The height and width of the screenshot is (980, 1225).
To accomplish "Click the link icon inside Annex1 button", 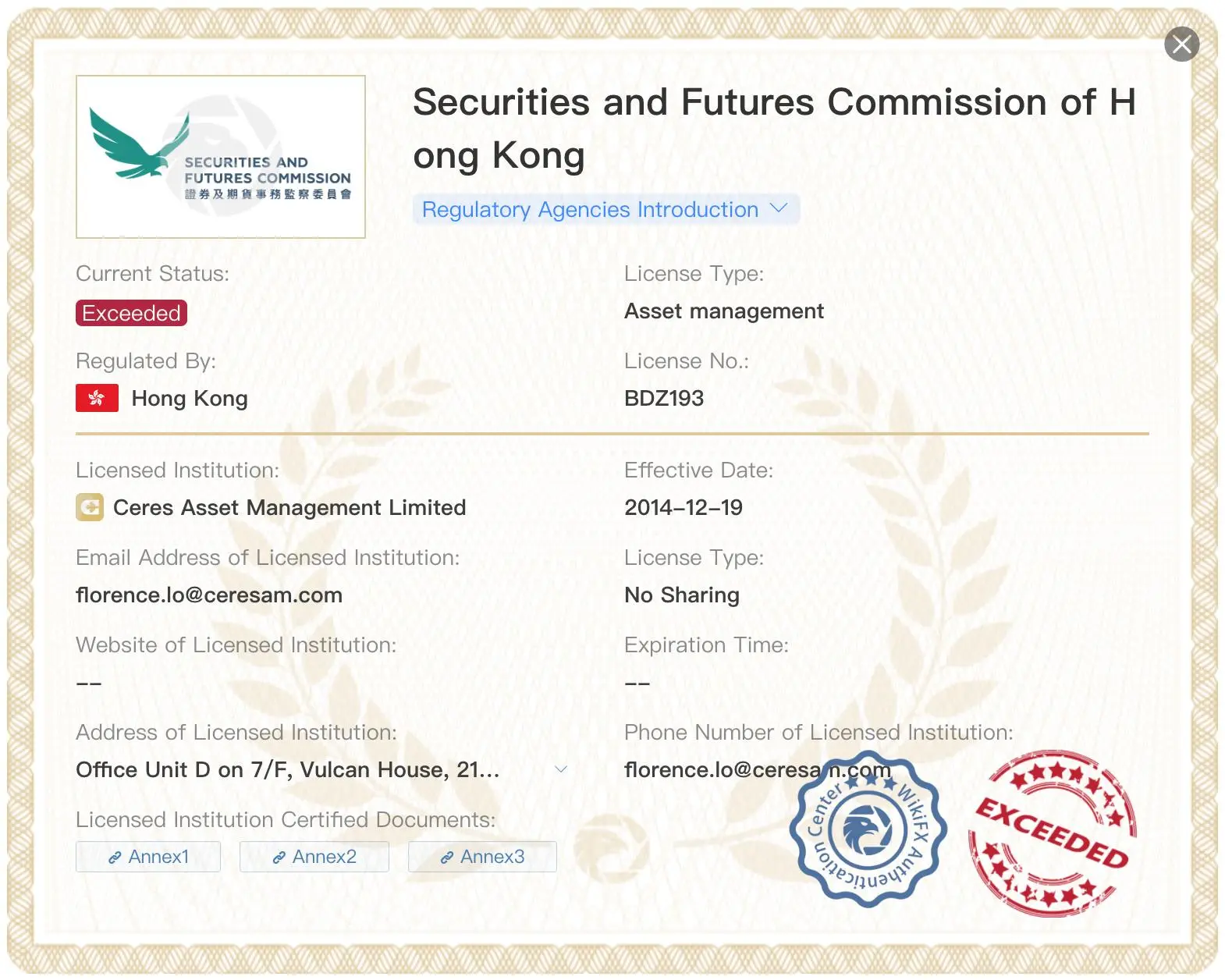I will pyautogui.click(x=115, y=857).
